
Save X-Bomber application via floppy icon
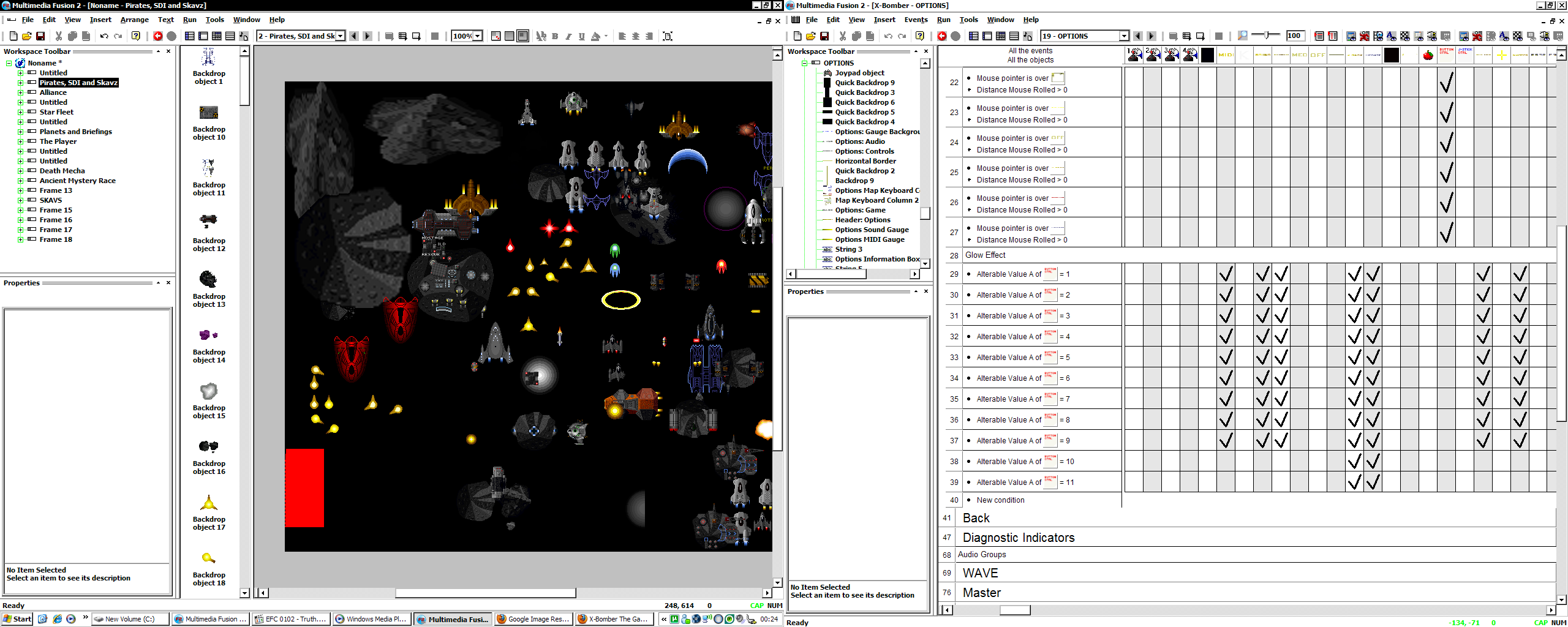(824, 36)
